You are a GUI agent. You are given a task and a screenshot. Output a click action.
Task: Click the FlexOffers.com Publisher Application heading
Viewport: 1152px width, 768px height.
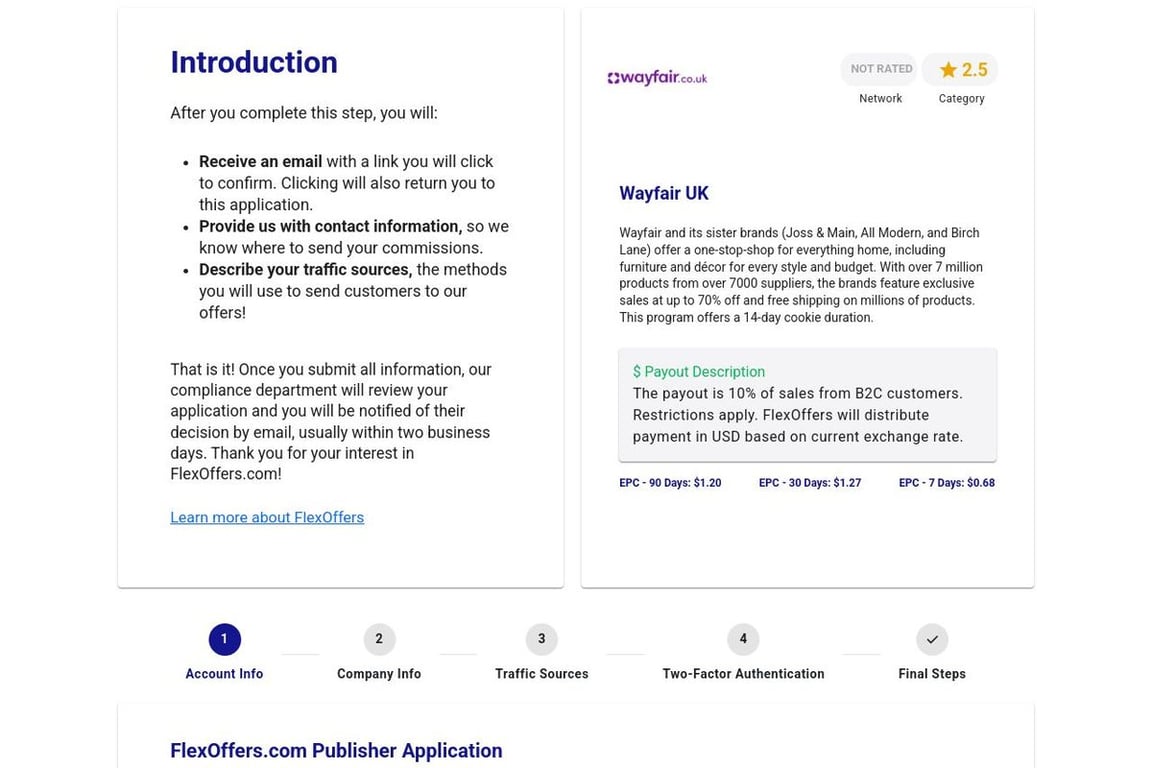coord(336,750)
